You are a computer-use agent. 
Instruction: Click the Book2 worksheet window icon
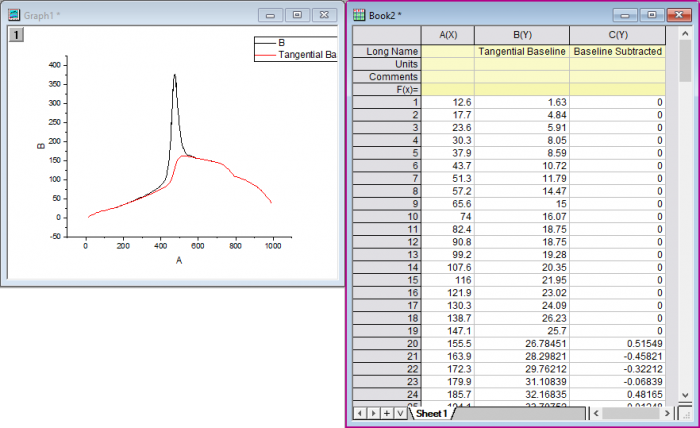click(x=359, y=15)
